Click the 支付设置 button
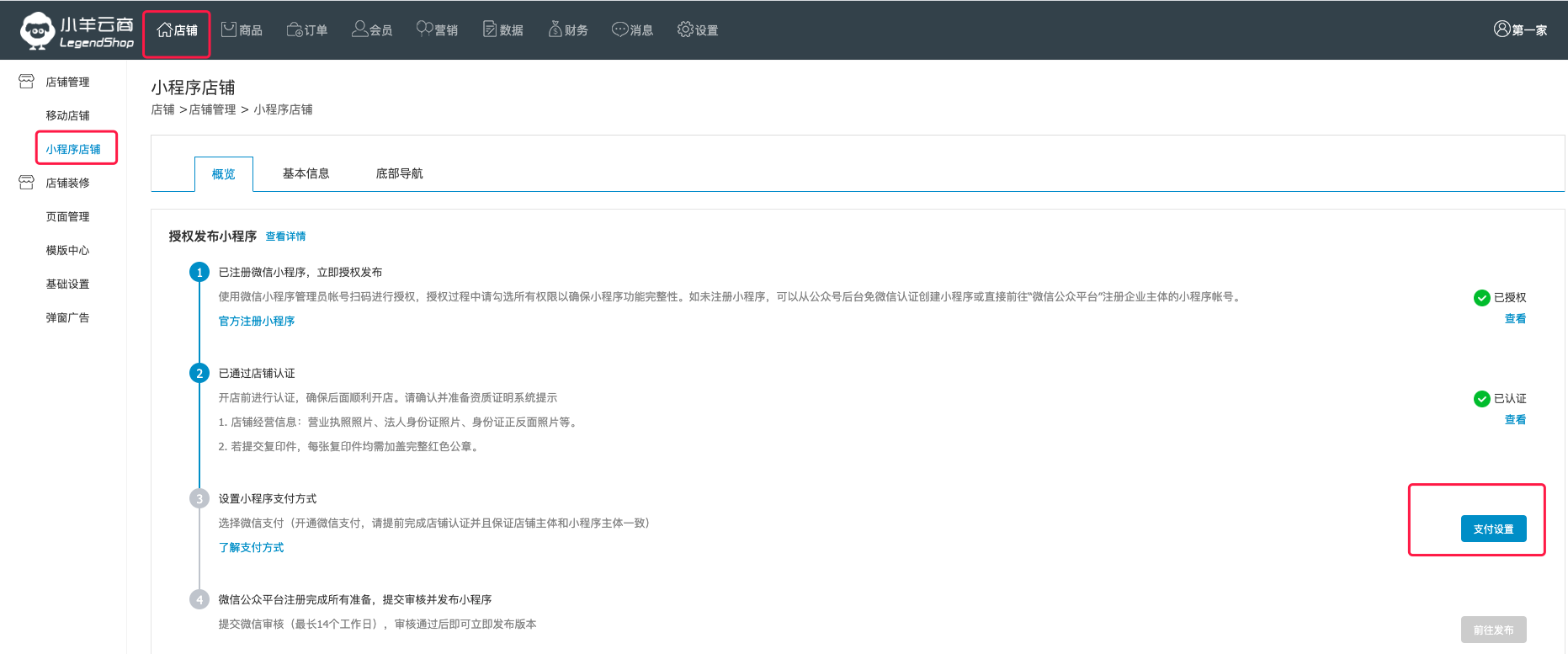The width and height of the screenshot is (1568, 654). click(x=1493, y=529)
